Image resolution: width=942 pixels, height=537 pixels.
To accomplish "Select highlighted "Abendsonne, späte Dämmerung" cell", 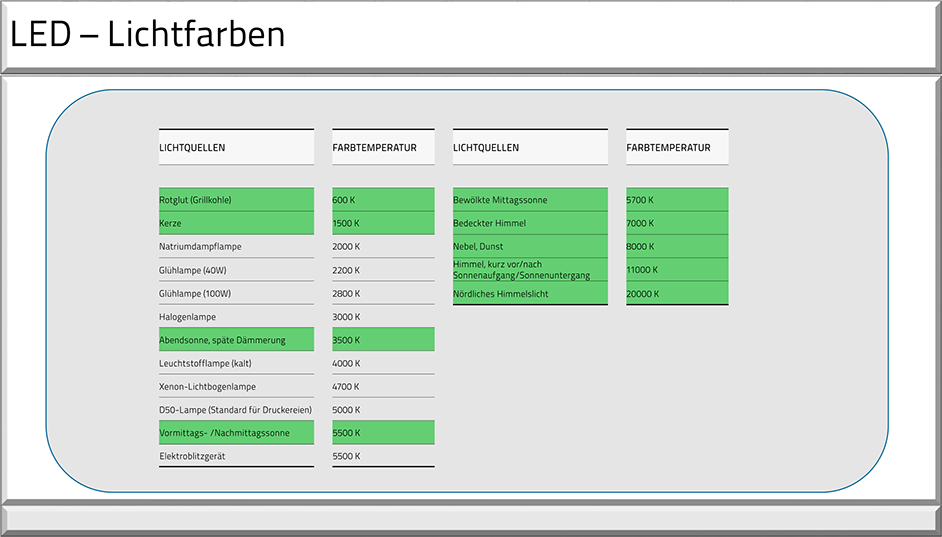I will pos(235,340).
